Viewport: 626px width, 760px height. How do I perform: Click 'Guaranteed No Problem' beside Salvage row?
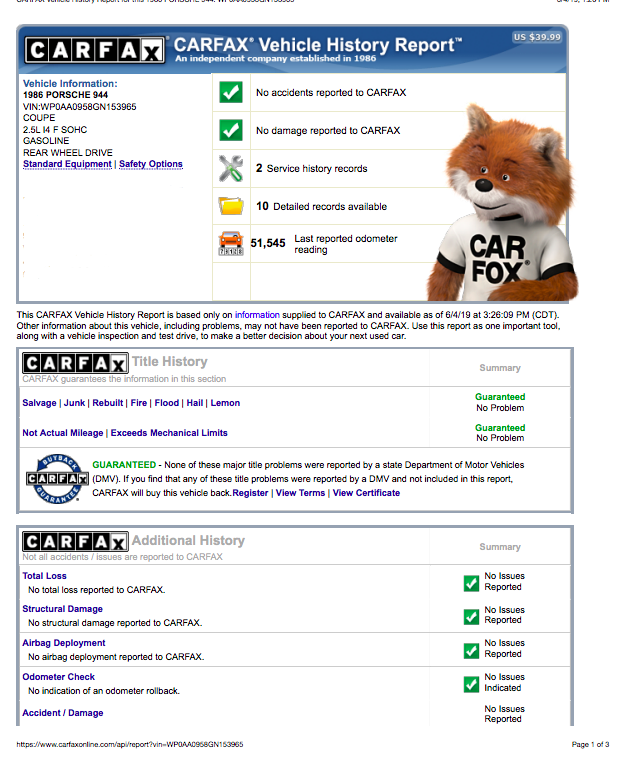pos(500,402)
